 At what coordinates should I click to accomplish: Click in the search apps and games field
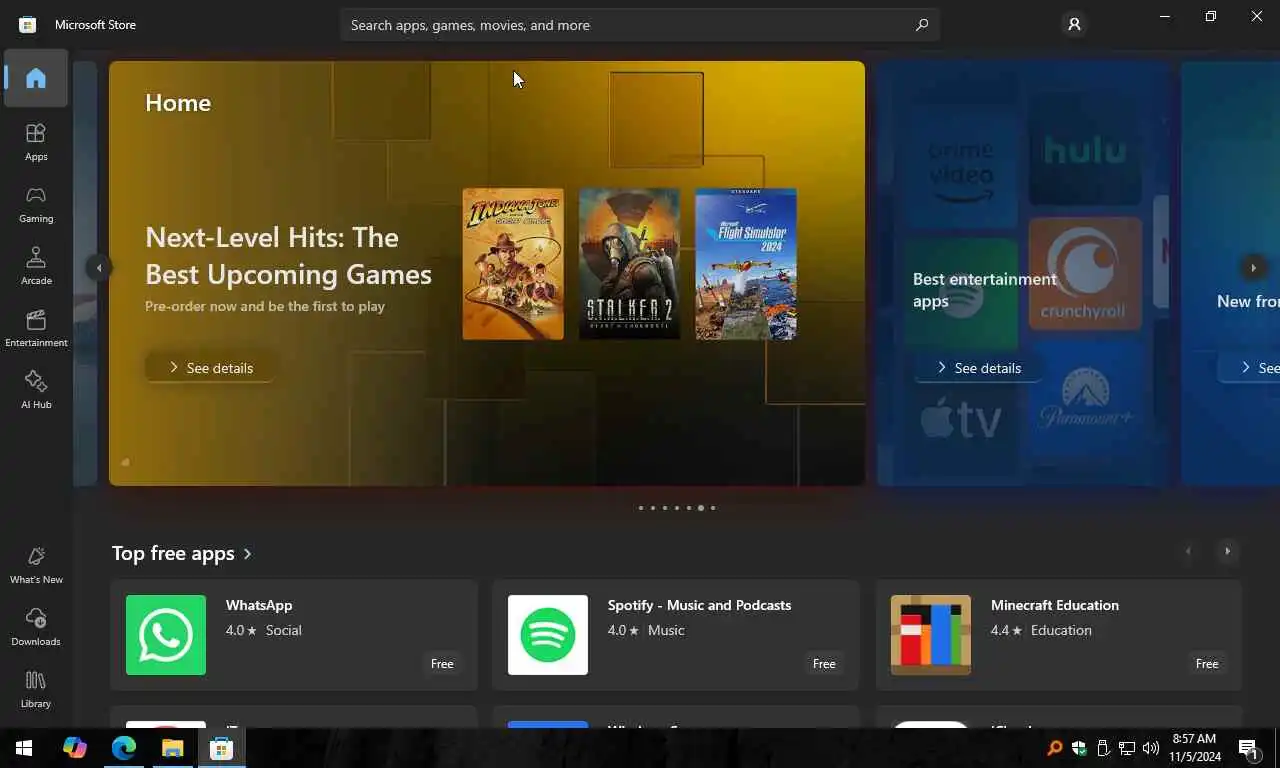[640, 25]
